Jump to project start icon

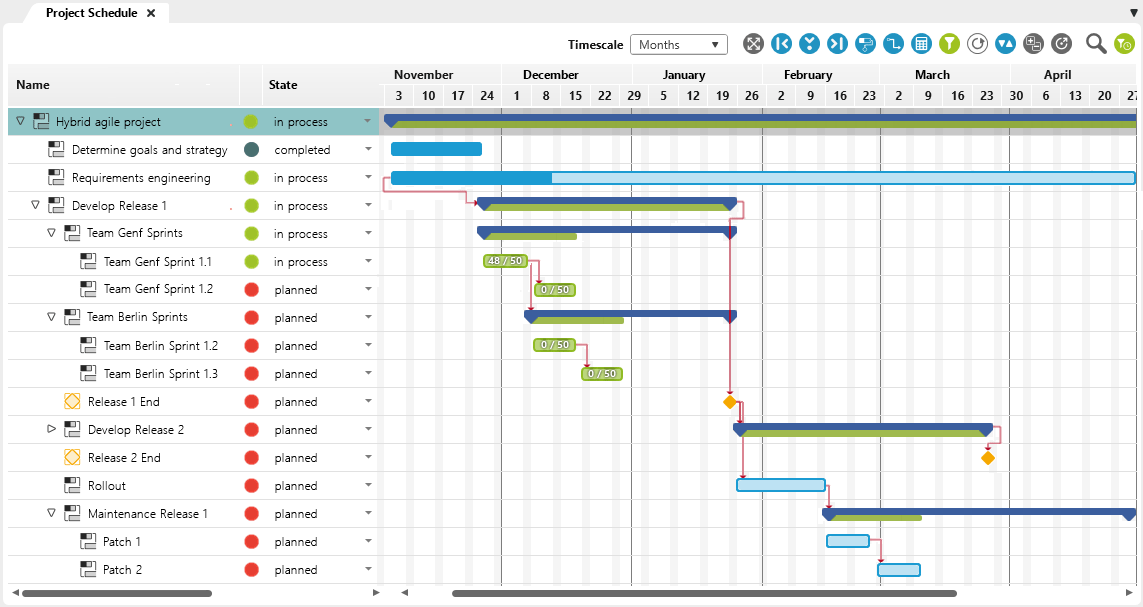tap(781, 44)
